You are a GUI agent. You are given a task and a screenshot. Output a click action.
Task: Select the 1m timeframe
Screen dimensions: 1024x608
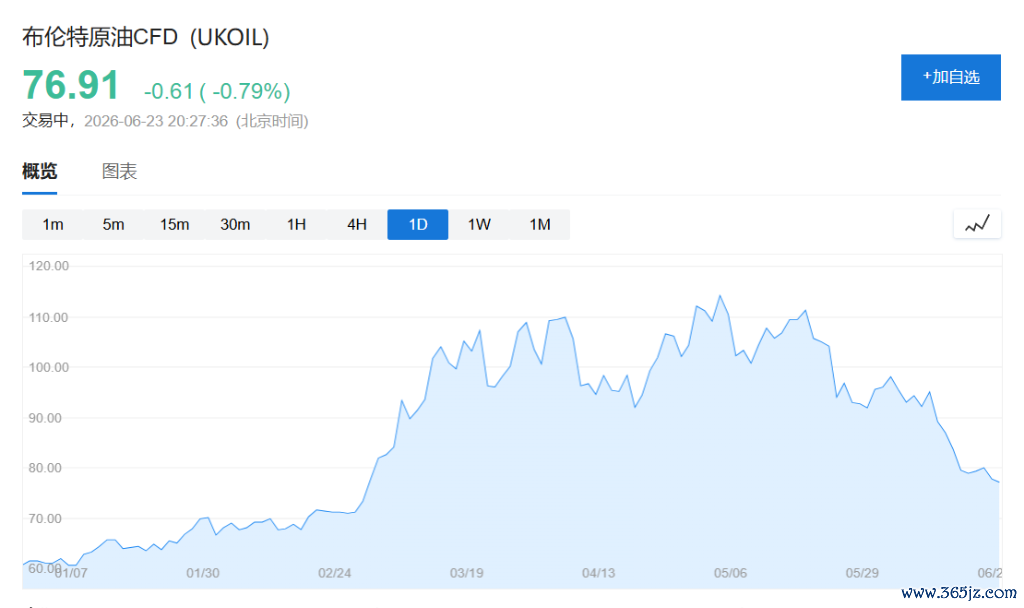[53, 225]
